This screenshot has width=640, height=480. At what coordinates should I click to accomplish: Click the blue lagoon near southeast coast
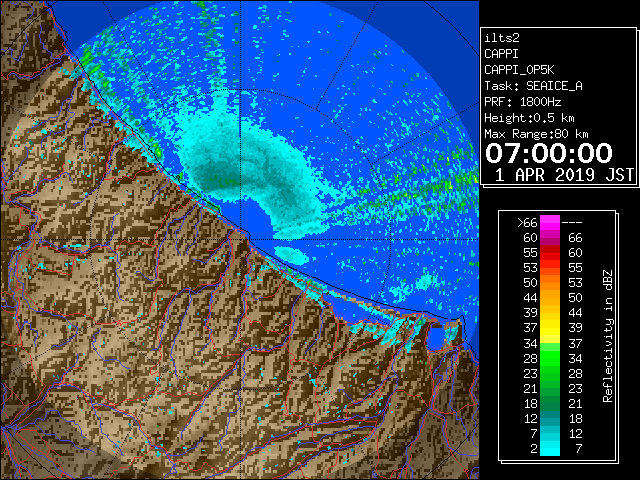point(436,338)
